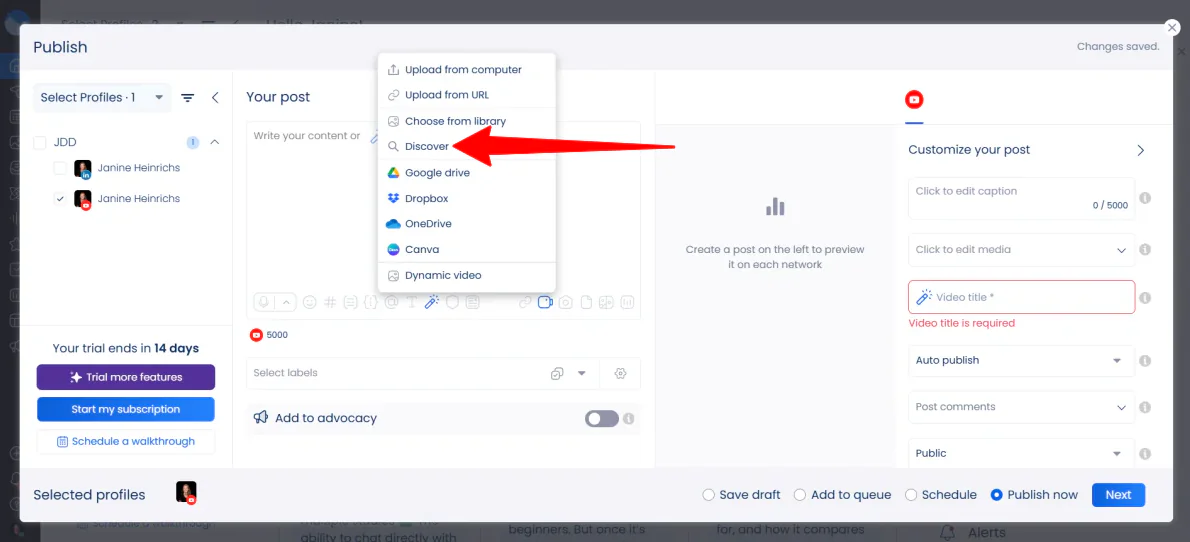Click the microphone voice input icon
The width and height of the screenshot is (1190, 542).
264,302
